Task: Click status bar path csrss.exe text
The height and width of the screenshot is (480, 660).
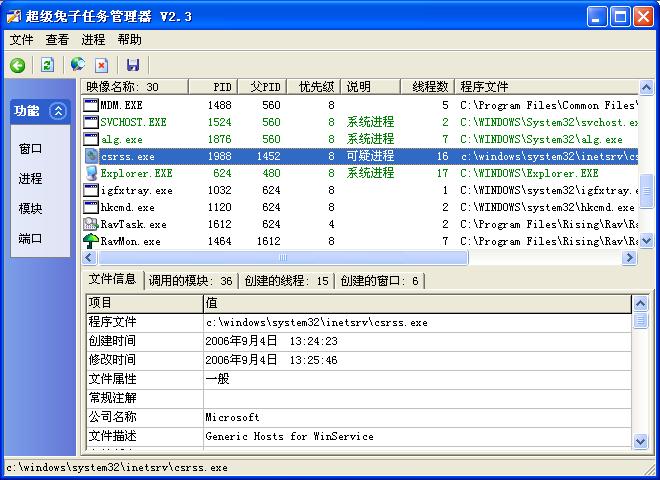Action: tap(117, 468)
